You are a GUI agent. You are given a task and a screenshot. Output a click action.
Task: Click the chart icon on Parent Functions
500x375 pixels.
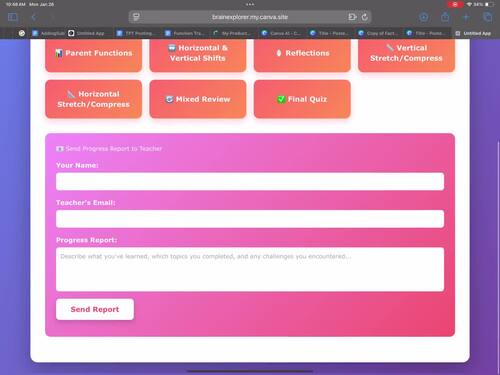tap(59, 53)
